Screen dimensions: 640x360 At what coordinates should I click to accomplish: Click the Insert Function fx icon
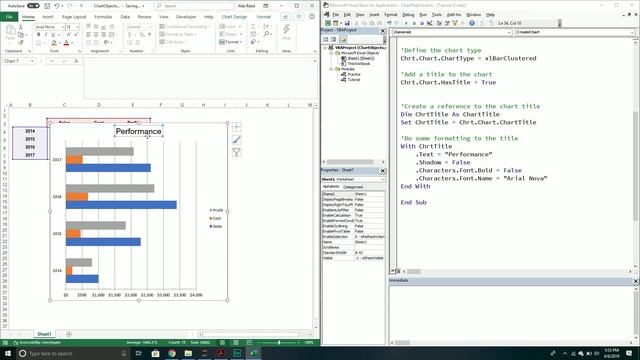pyautogui.click(x=76, y=61)
